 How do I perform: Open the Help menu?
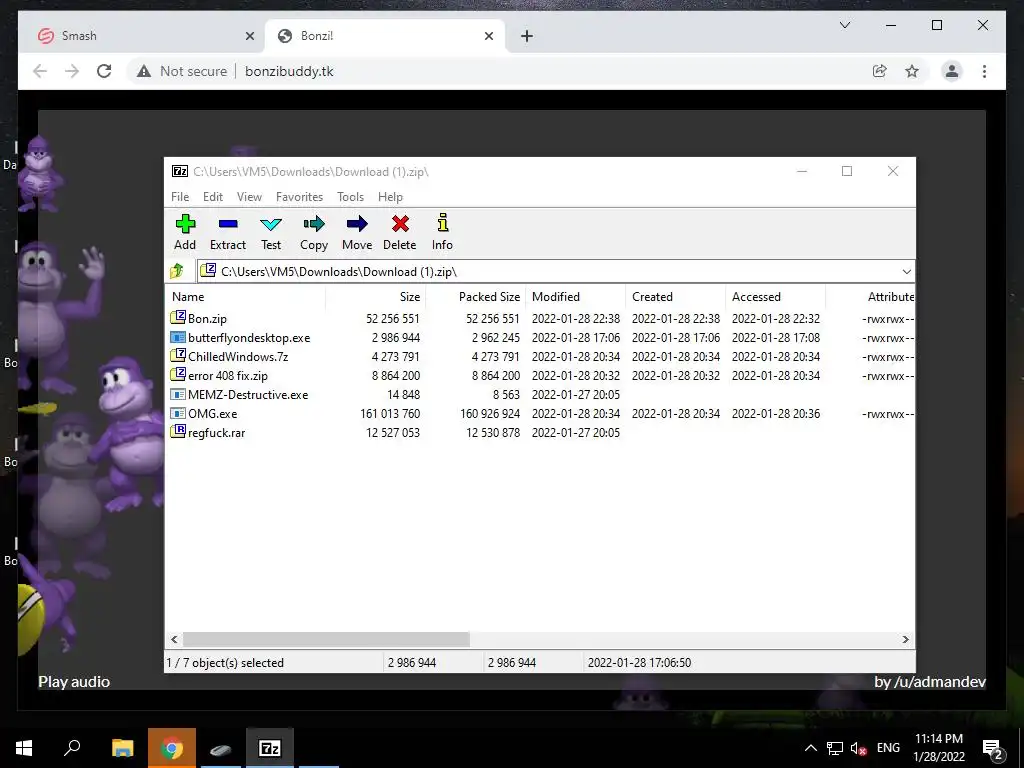click(x=390, y=197)
